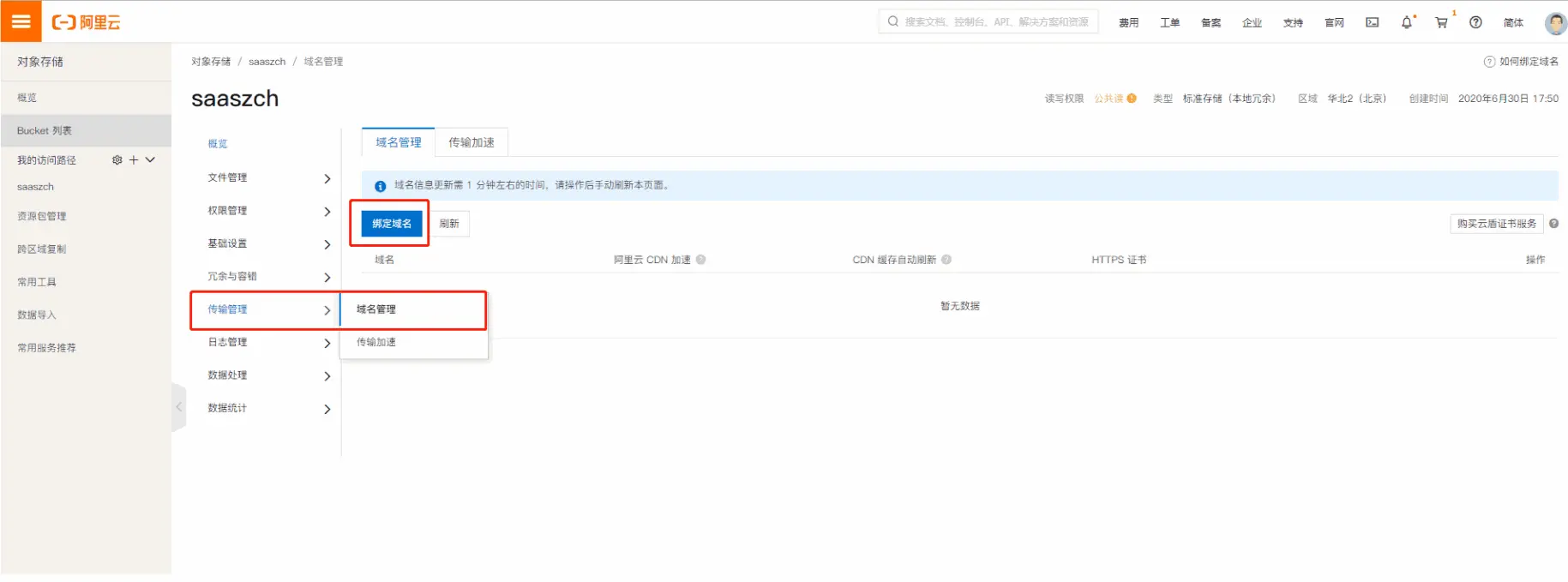Click info icon next to 阿里云 CDN 加速
The width and height of the screenshot is (1568, 582).
[x=700, y=260]
